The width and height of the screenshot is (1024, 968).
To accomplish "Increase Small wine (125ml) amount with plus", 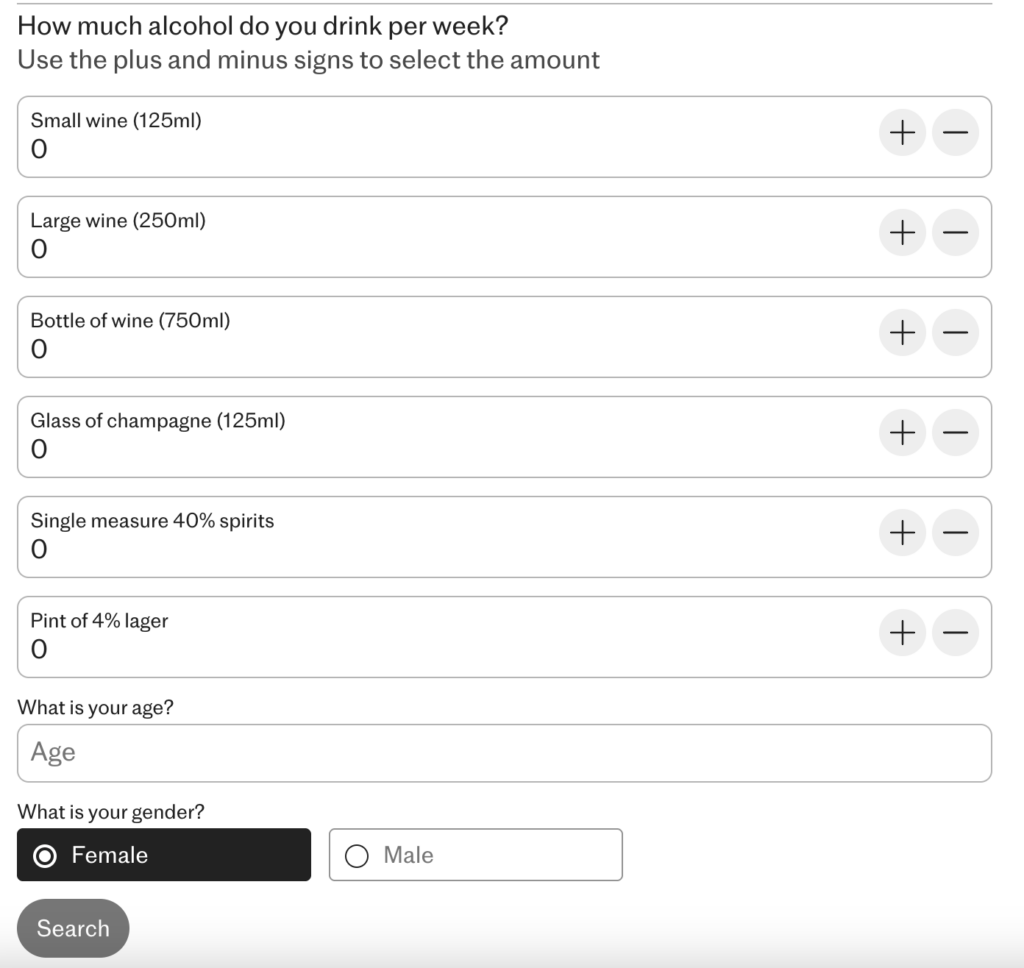I will [902, 133].
